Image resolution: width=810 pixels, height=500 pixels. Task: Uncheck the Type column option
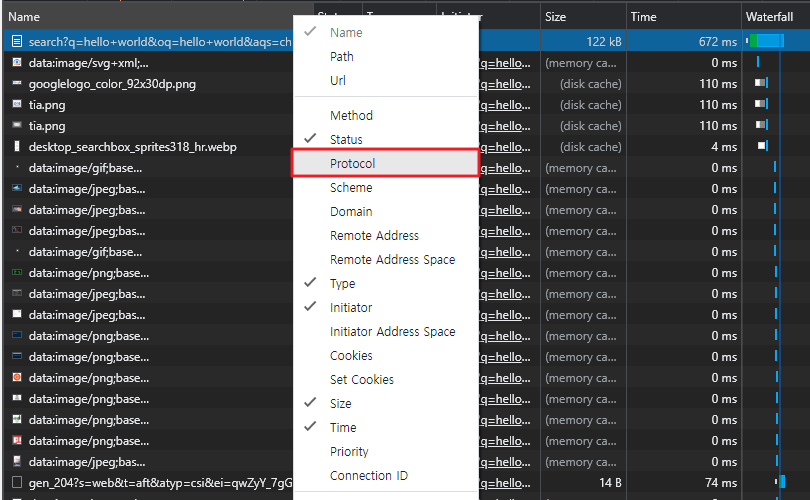point(385,284)
